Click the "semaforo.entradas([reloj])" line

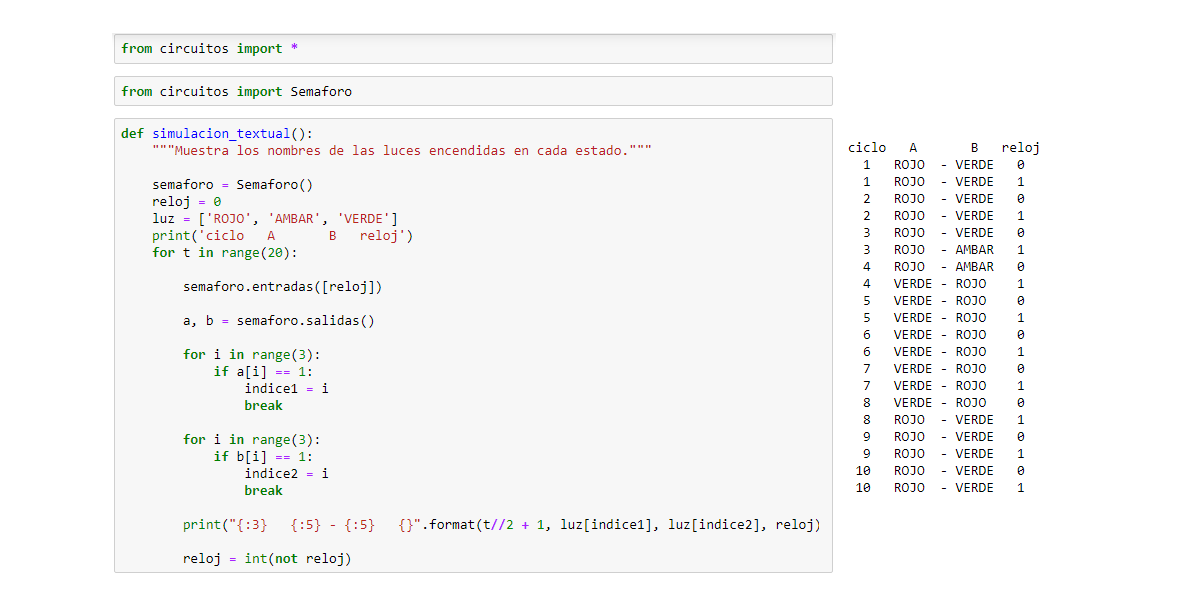283,287
